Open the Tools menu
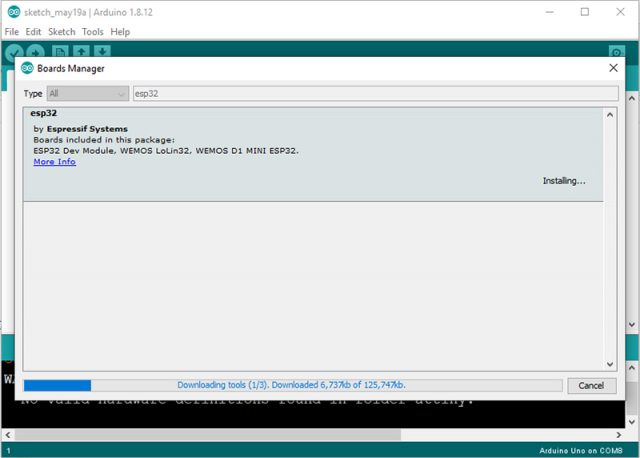The width and height of the screenshot is (640, 458). (x=93, y=32)
